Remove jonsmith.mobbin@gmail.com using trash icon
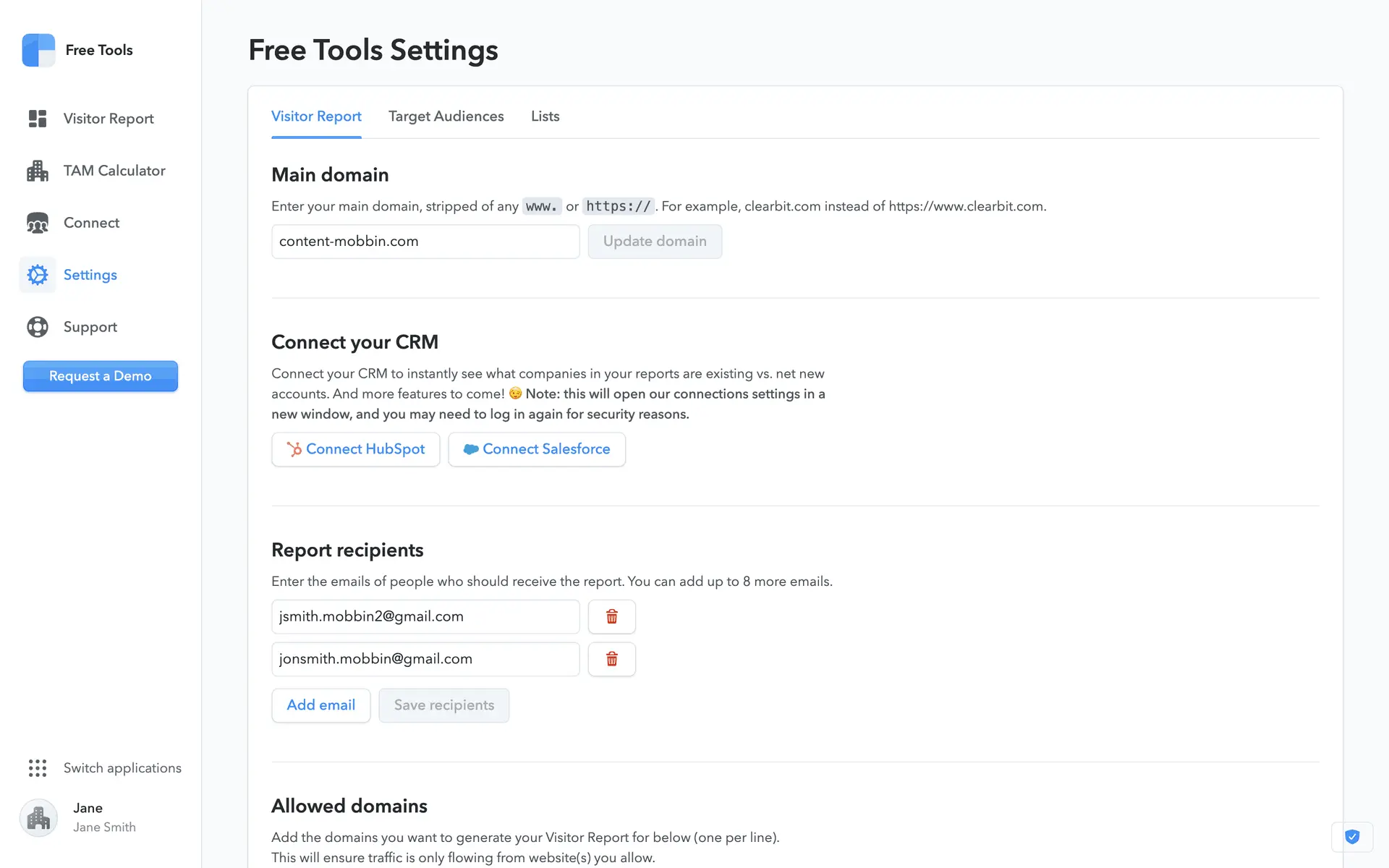The image size is (1389, 868). (611, 659)
